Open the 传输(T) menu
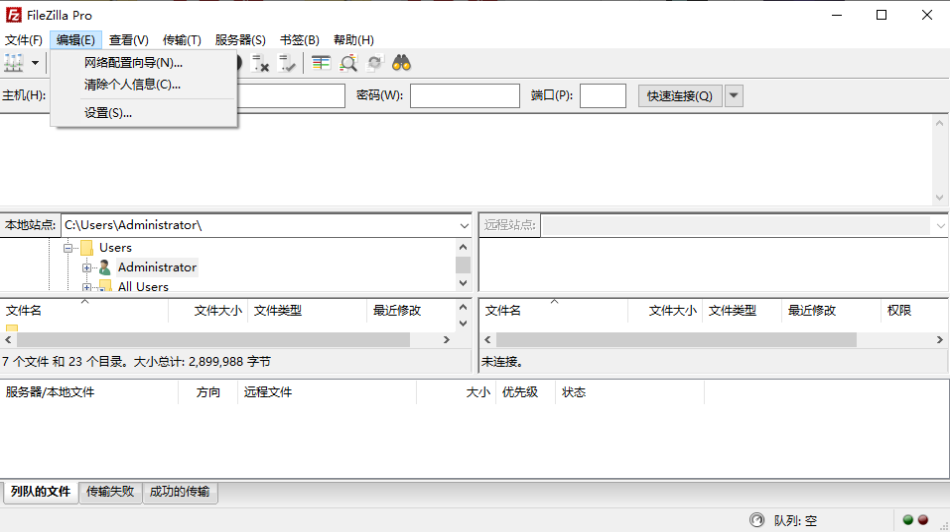Image resolution: width=950 pixels, height=532 pixels. click(182, 40)
